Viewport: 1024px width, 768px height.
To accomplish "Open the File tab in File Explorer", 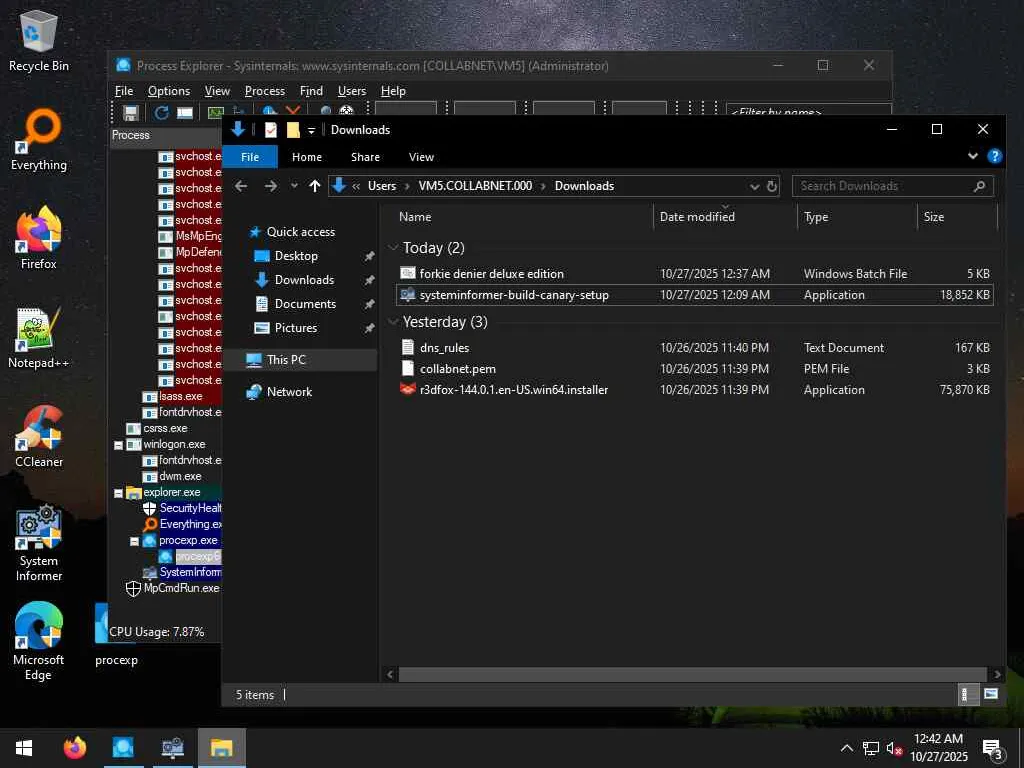I will pyautogui.click(x=250, y=157).
